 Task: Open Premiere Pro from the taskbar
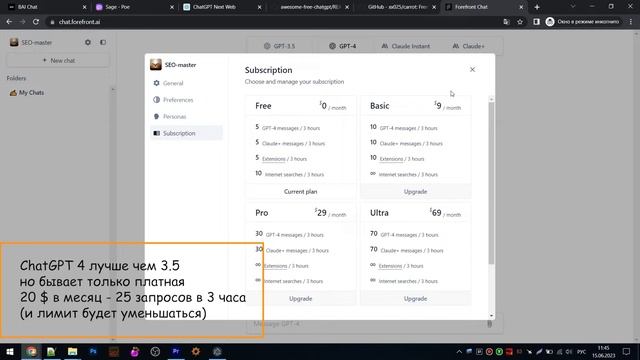coord(176,351)
